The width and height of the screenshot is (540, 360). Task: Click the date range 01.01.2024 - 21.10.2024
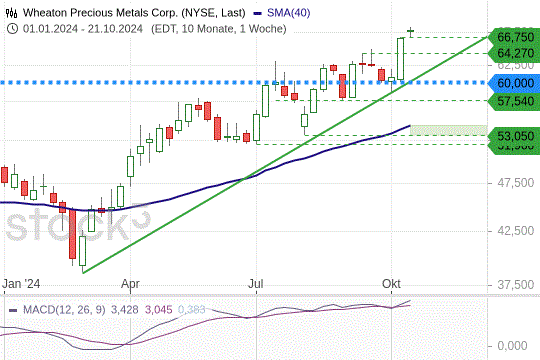pyautogui.click(x=83, y=29)
